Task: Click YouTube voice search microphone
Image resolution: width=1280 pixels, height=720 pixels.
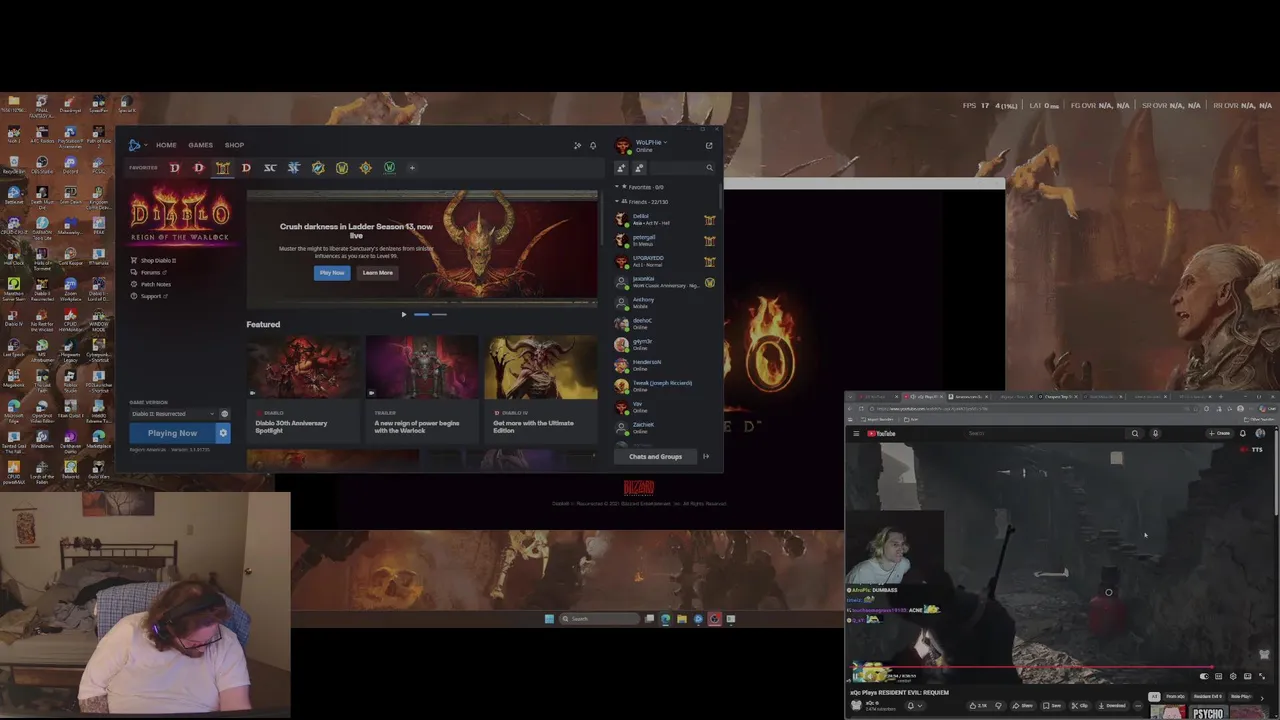Action: (x=1155, y=434)
